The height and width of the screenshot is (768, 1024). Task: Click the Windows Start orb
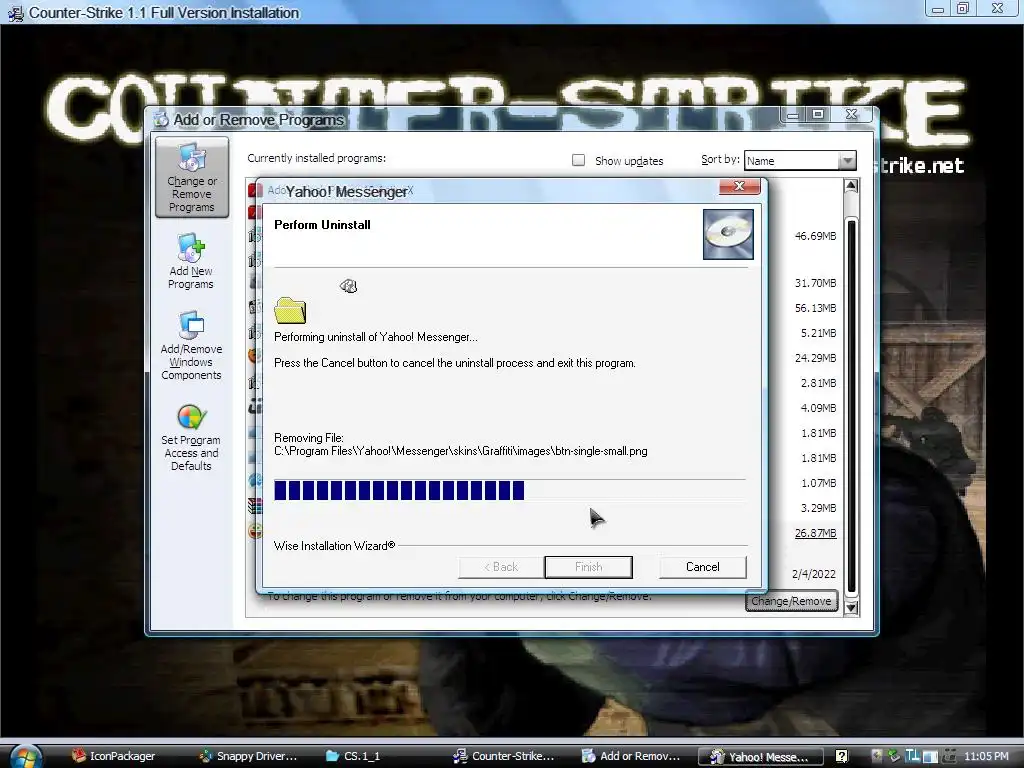[25, 756]
